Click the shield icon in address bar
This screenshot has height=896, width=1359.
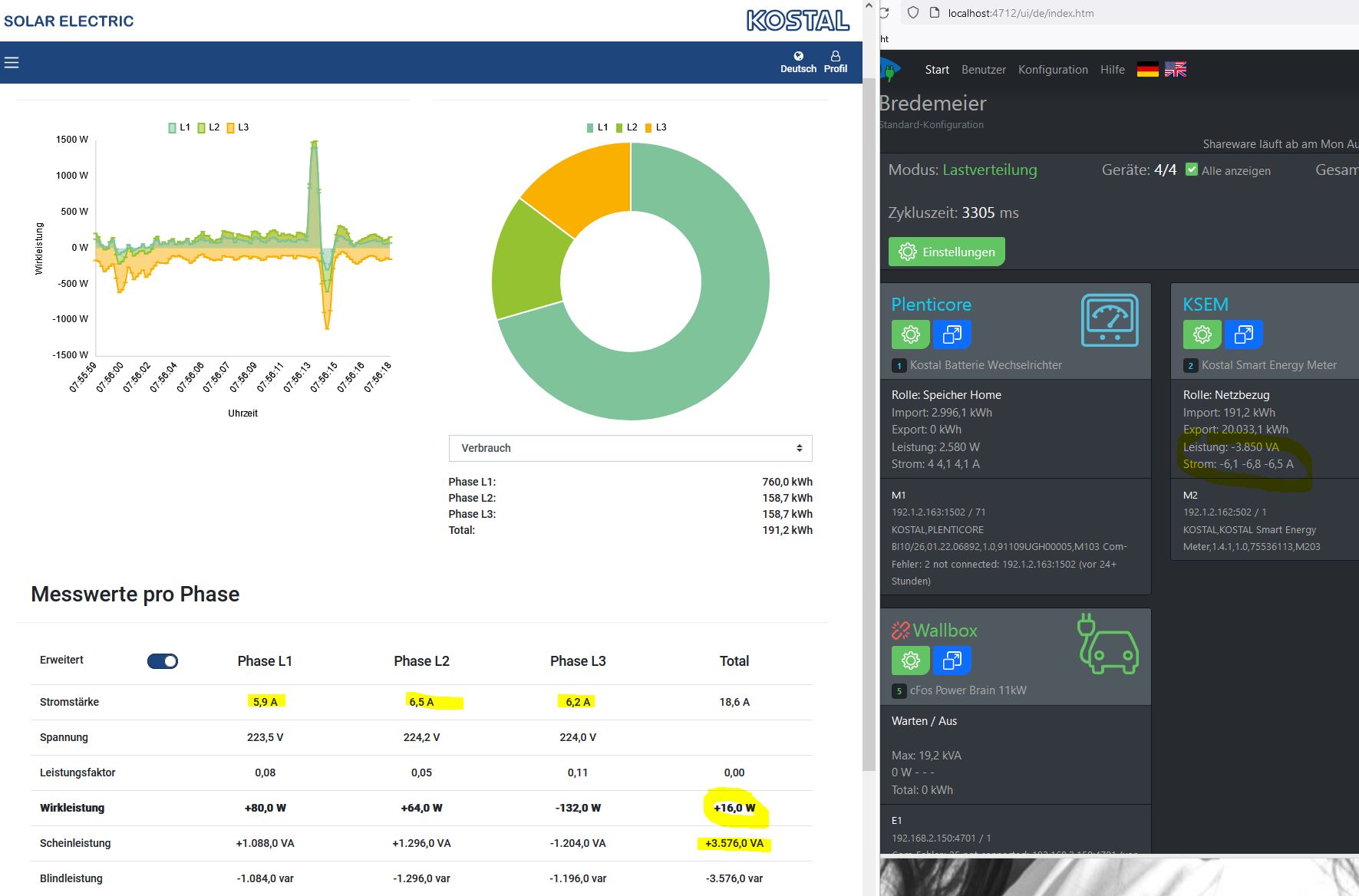point(912,13)
